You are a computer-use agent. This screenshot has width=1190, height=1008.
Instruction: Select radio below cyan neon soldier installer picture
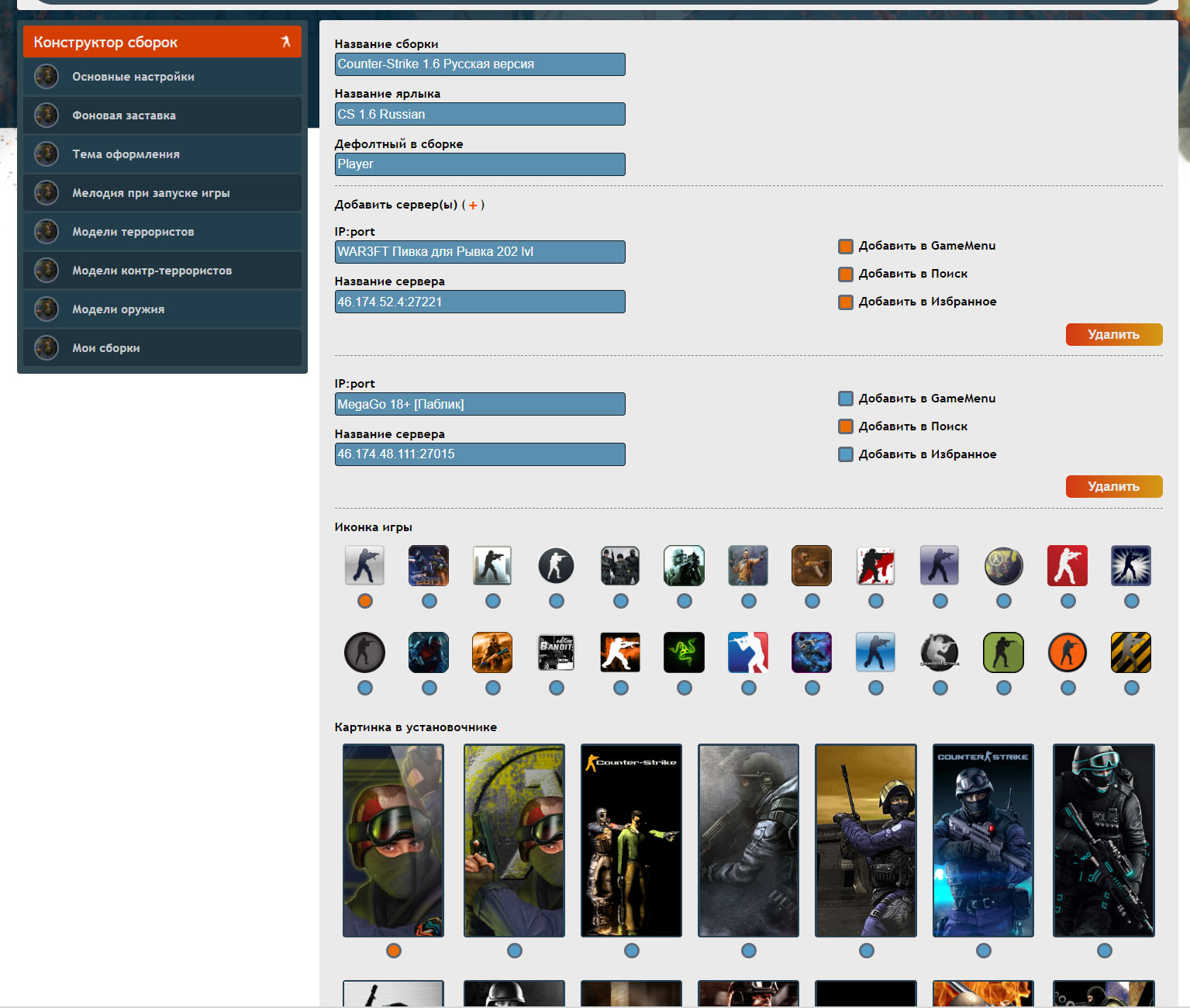coord(1105,951)
